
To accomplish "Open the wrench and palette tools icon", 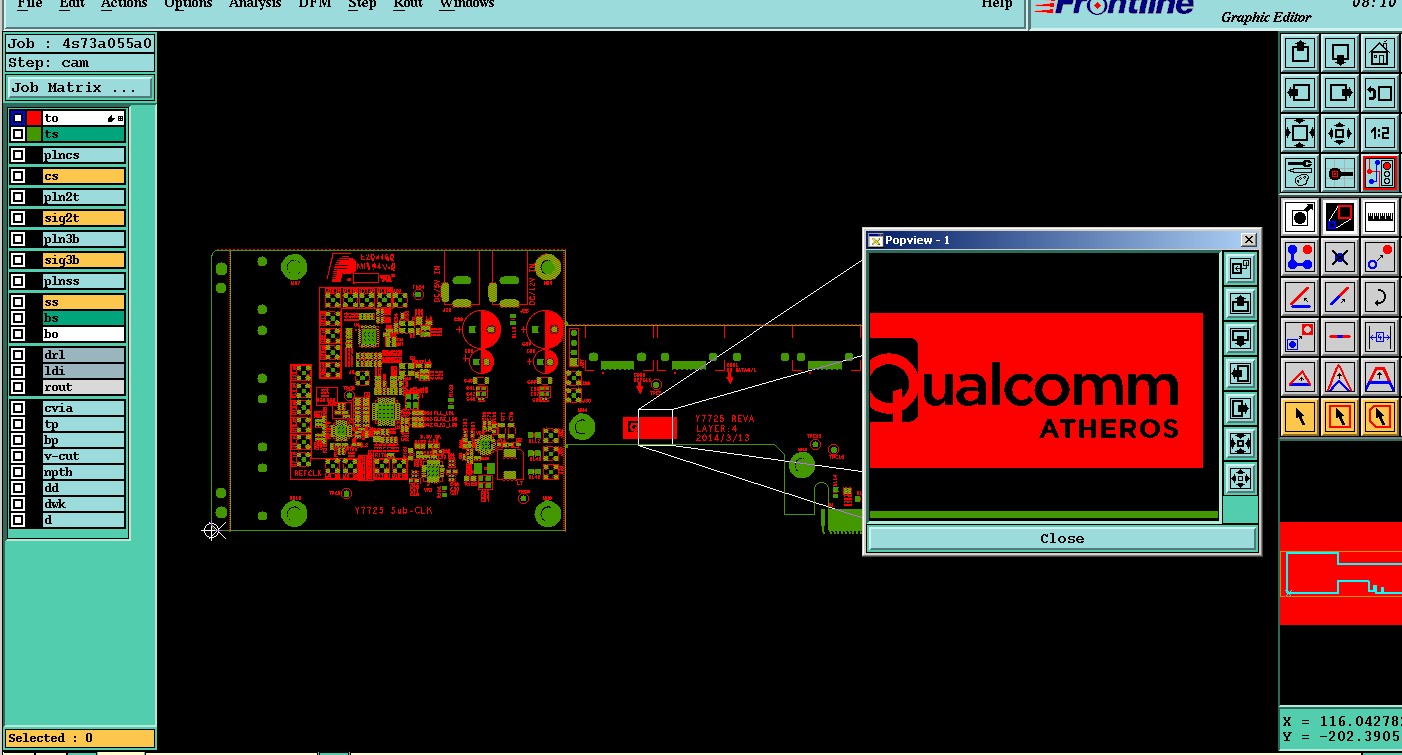I will (1300, 173).
